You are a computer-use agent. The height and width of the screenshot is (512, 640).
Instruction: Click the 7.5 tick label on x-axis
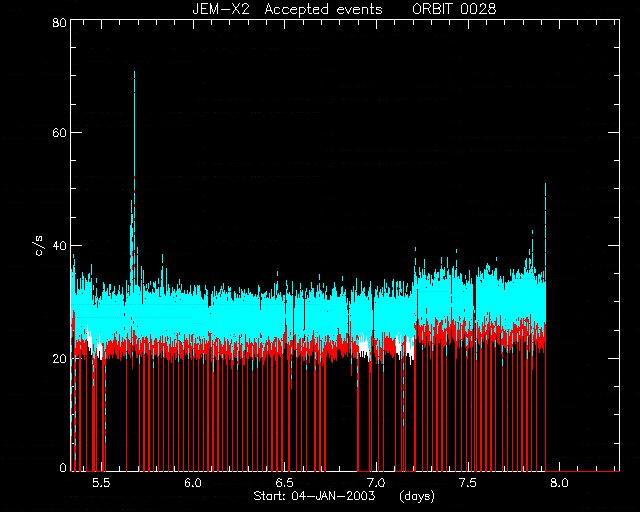(x=468, y=483)
